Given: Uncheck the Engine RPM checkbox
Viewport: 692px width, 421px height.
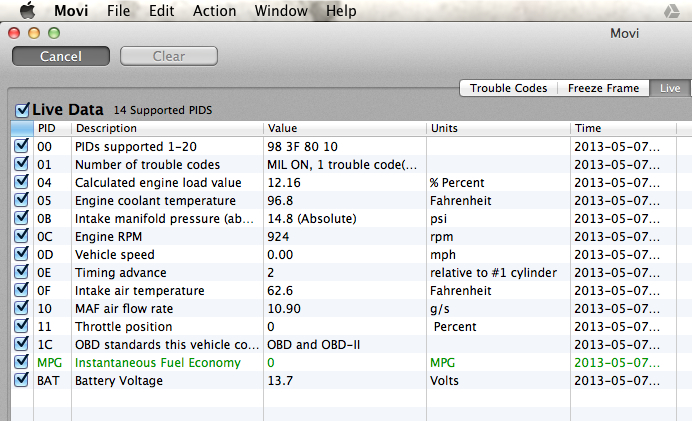Looking at the screenshot, I should 21,237.
